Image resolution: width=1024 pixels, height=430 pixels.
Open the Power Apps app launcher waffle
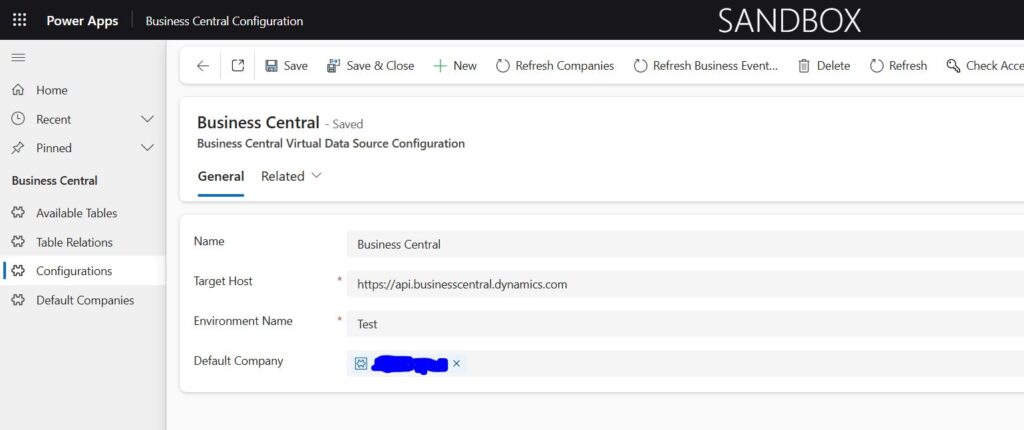[19, 20]
